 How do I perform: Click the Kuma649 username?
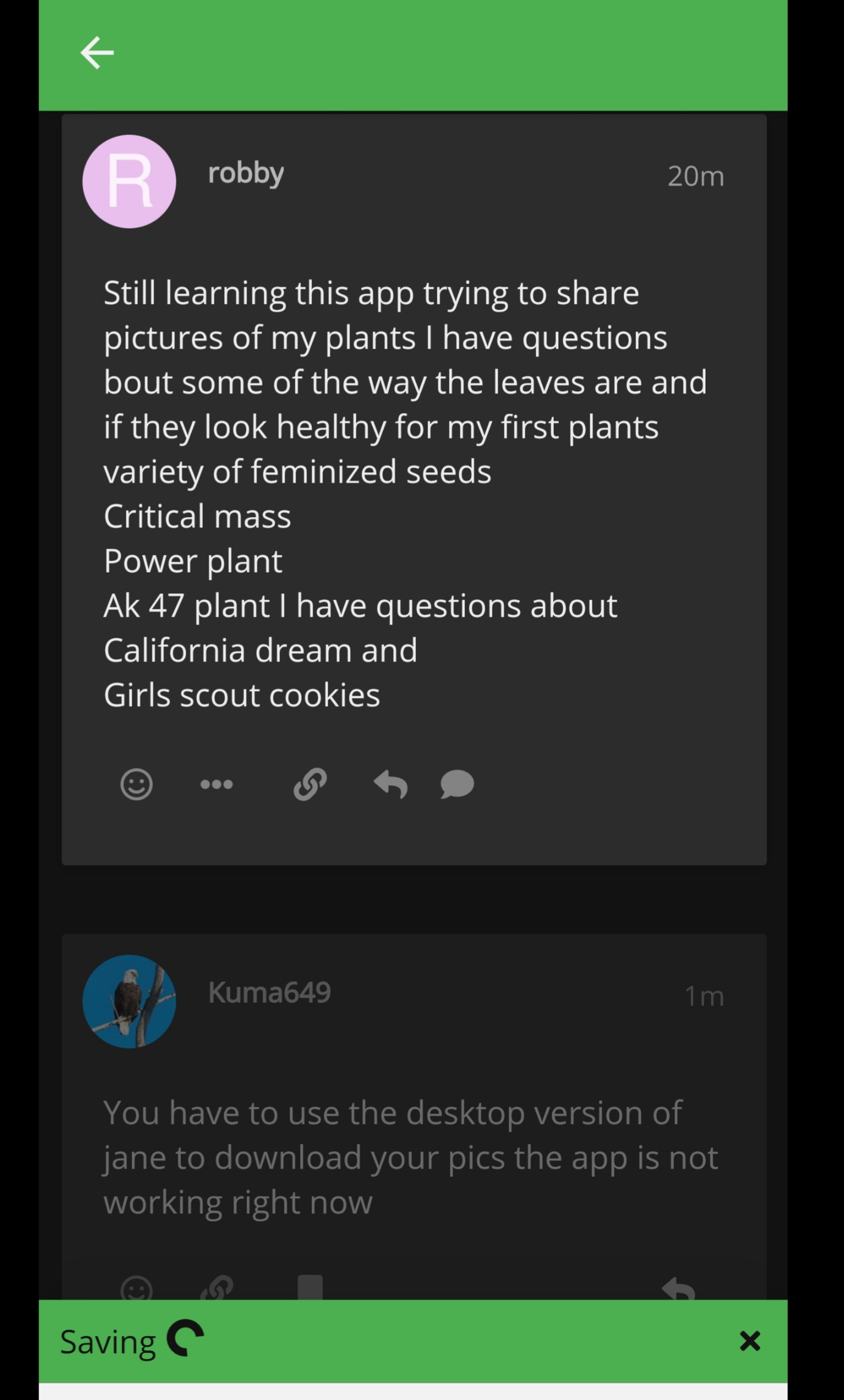coord(269,992)
